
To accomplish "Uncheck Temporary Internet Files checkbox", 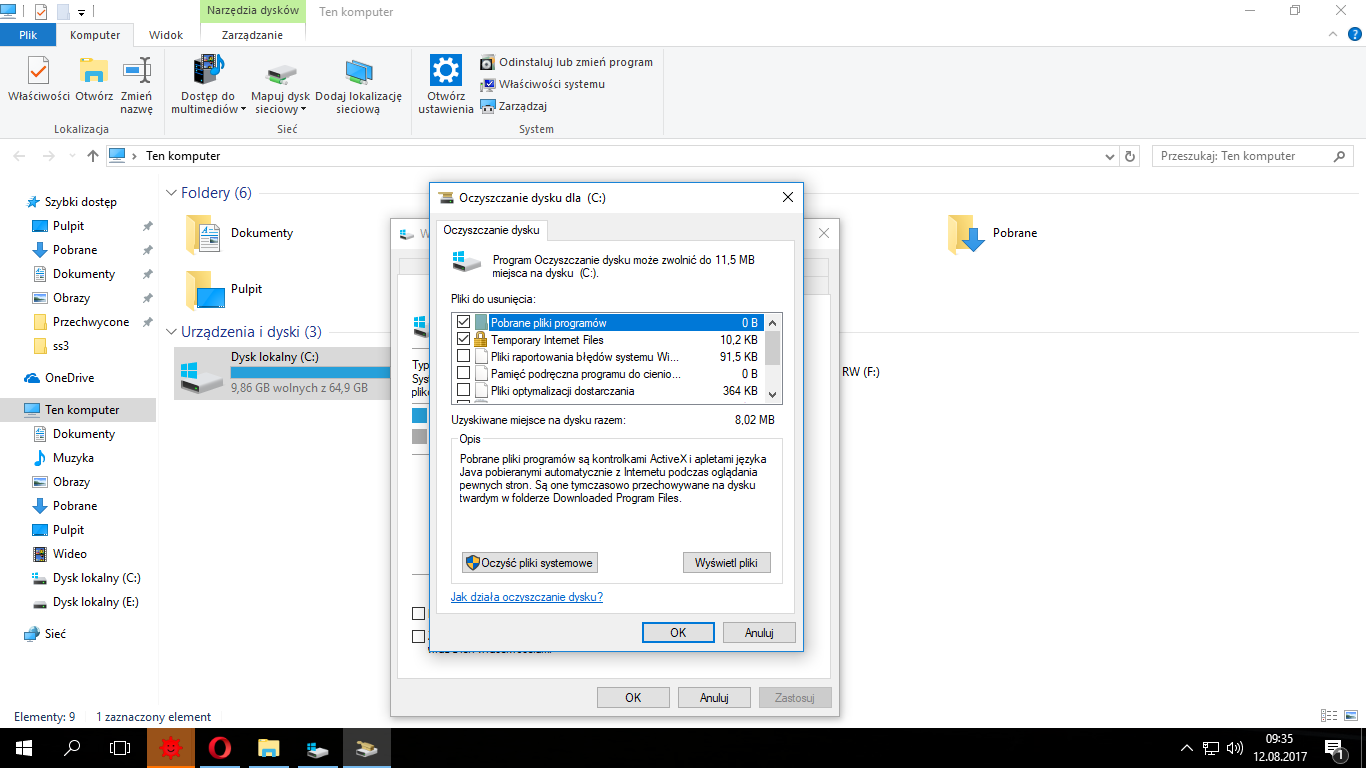I will pyautogui.click(x=463, y=340).
